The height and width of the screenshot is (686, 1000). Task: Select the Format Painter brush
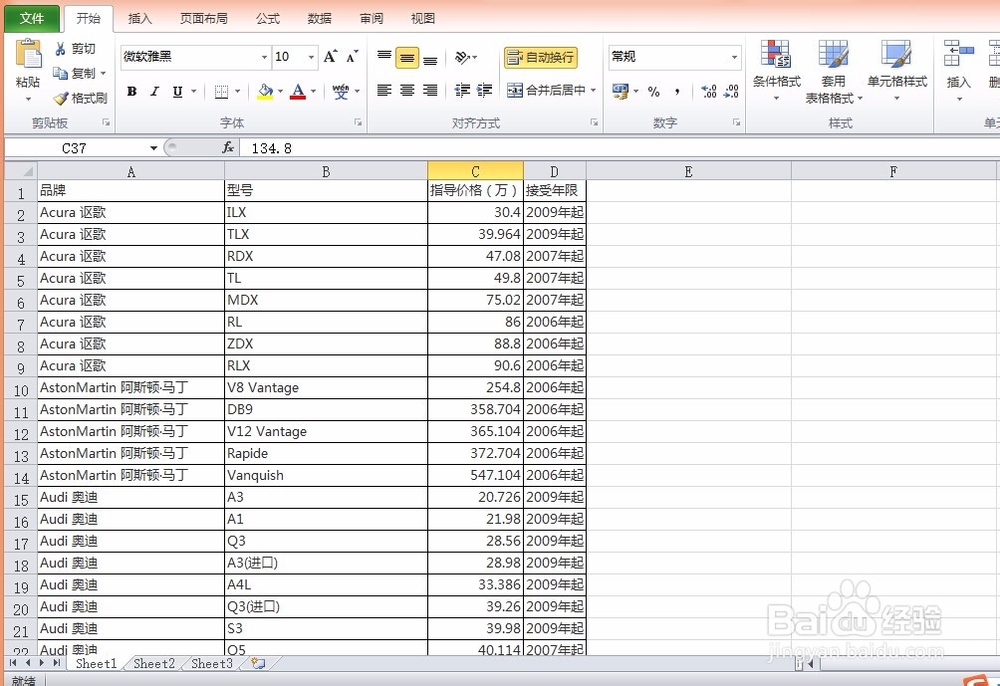pos(61,98)
